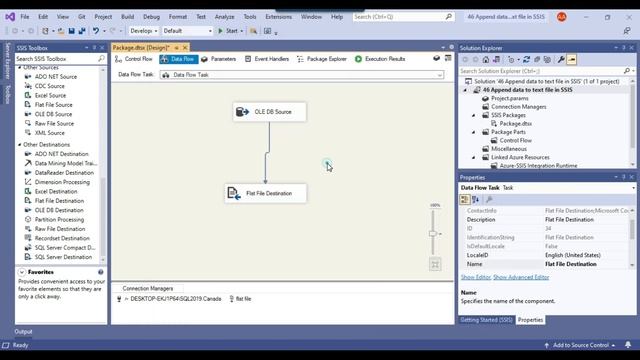Click the Start debugging button

(x=228, y=31)
